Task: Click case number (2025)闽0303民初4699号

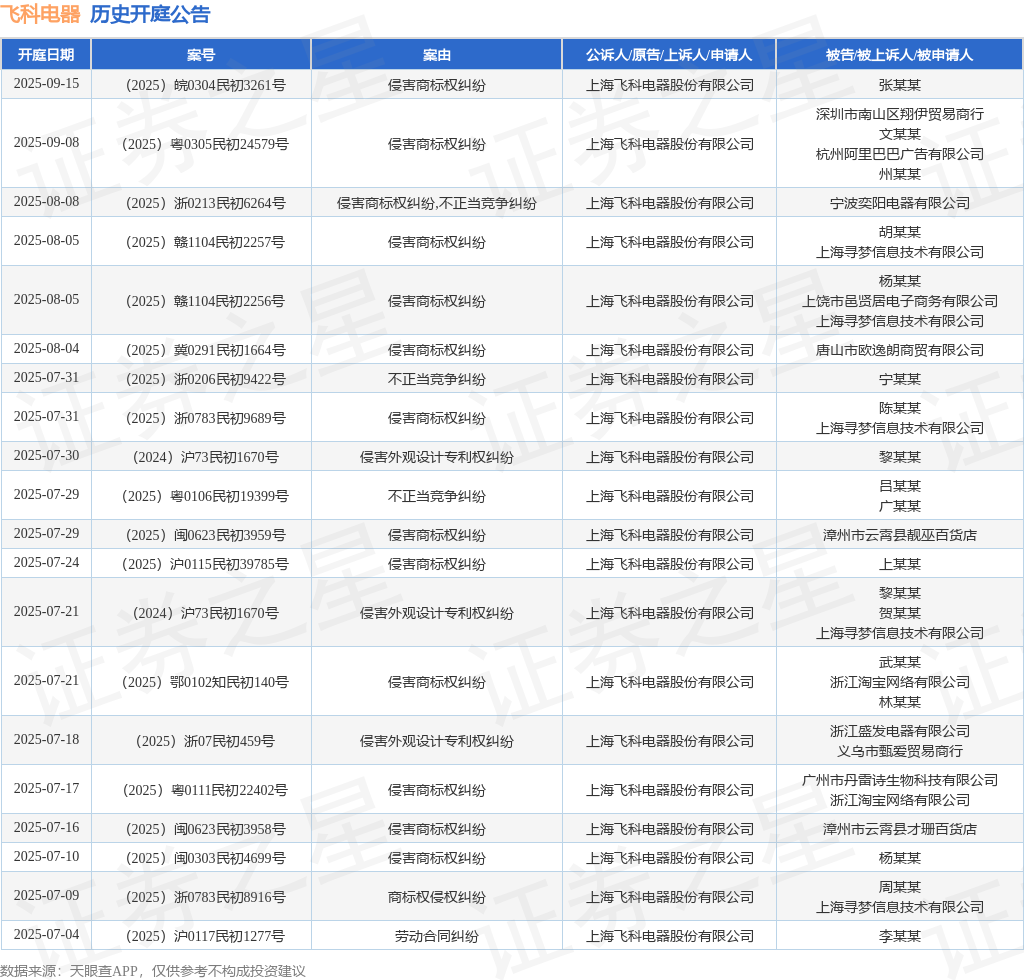Action: coord(205,858)
